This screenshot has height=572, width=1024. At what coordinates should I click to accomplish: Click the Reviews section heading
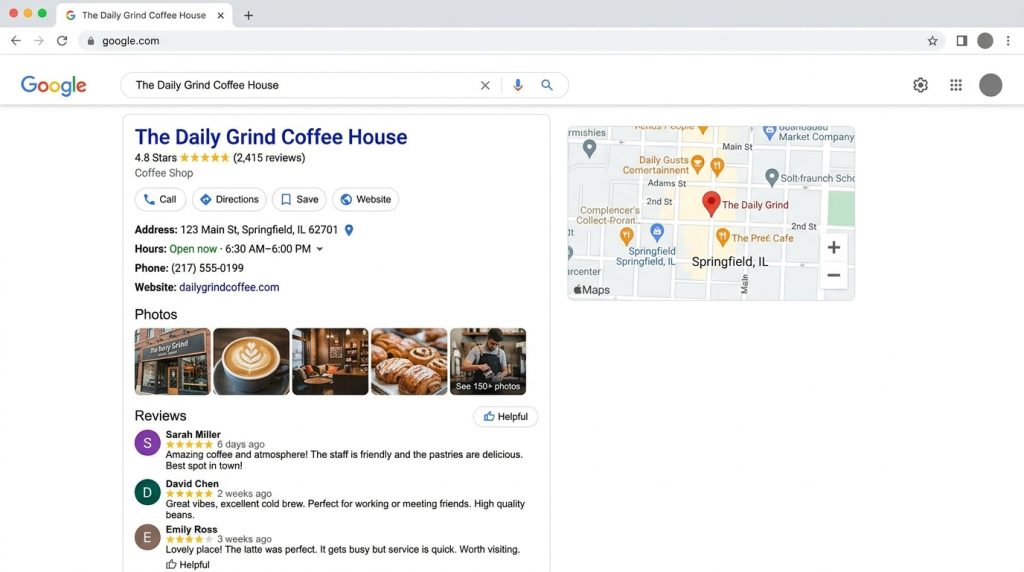click(160, 416)
